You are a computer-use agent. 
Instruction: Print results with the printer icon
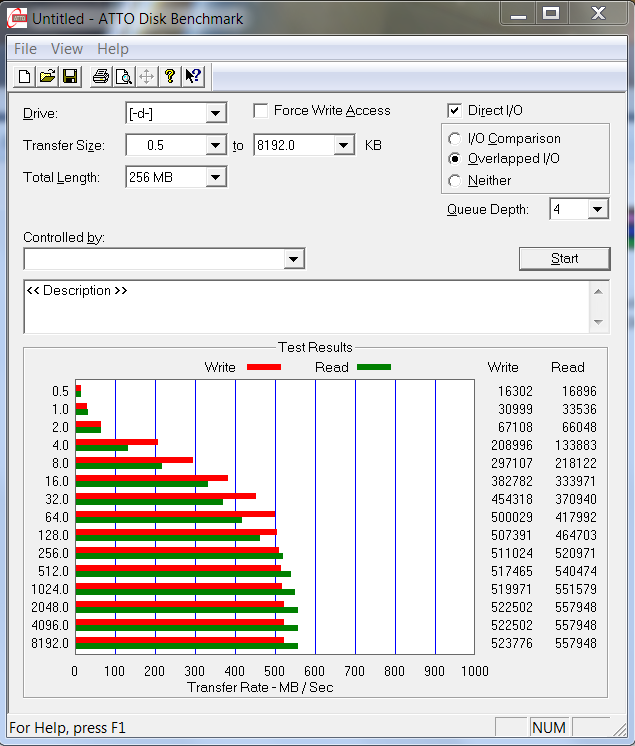[x=100, y=76]
